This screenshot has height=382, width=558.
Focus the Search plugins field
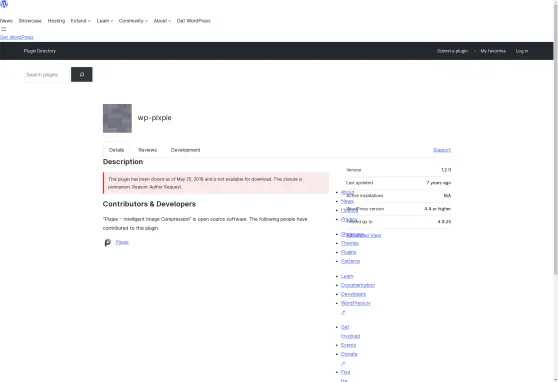click(47, 75)
